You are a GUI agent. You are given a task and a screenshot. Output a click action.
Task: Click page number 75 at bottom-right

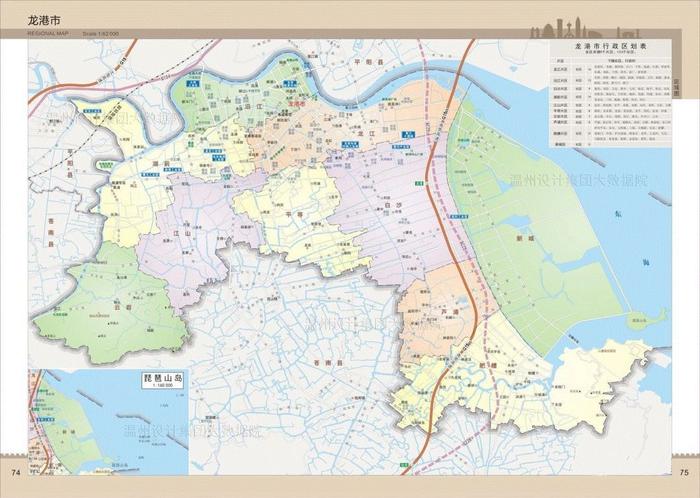(684, 472)
